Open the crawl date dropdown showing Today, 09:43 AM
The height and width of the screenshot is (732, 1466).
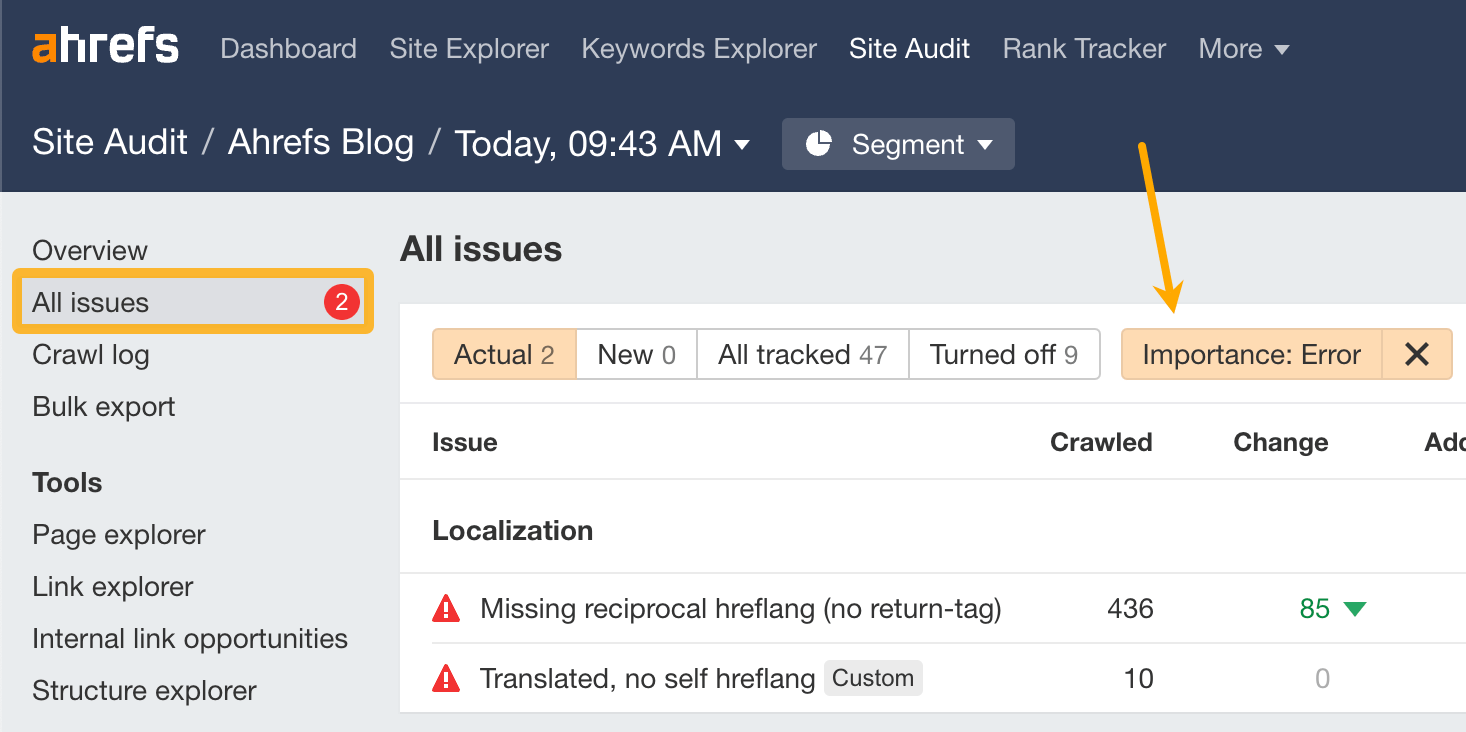tap(600, 143)
